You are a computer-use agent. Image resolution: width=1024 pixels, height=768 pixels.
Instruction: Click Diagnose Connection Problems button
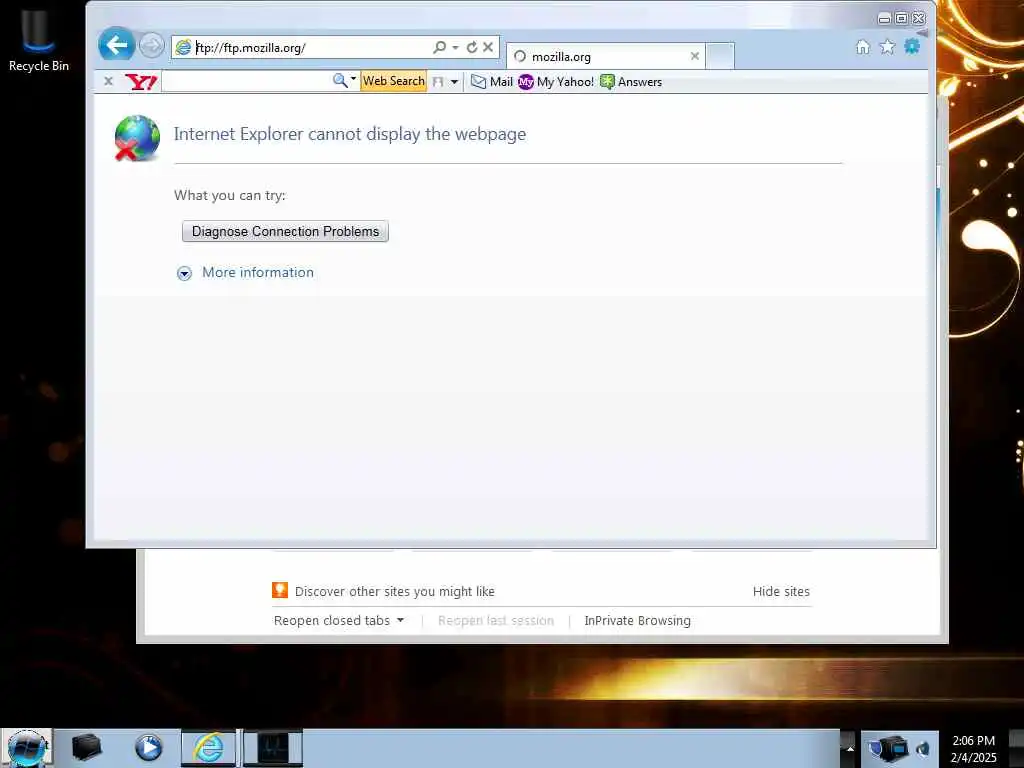point(285,231)
